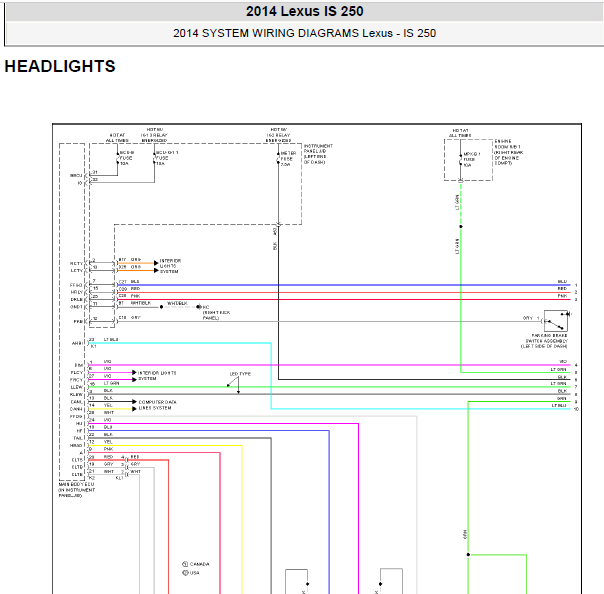Click 'HOT AT ALL TIMES' above left fuse

tap(117, 138)
